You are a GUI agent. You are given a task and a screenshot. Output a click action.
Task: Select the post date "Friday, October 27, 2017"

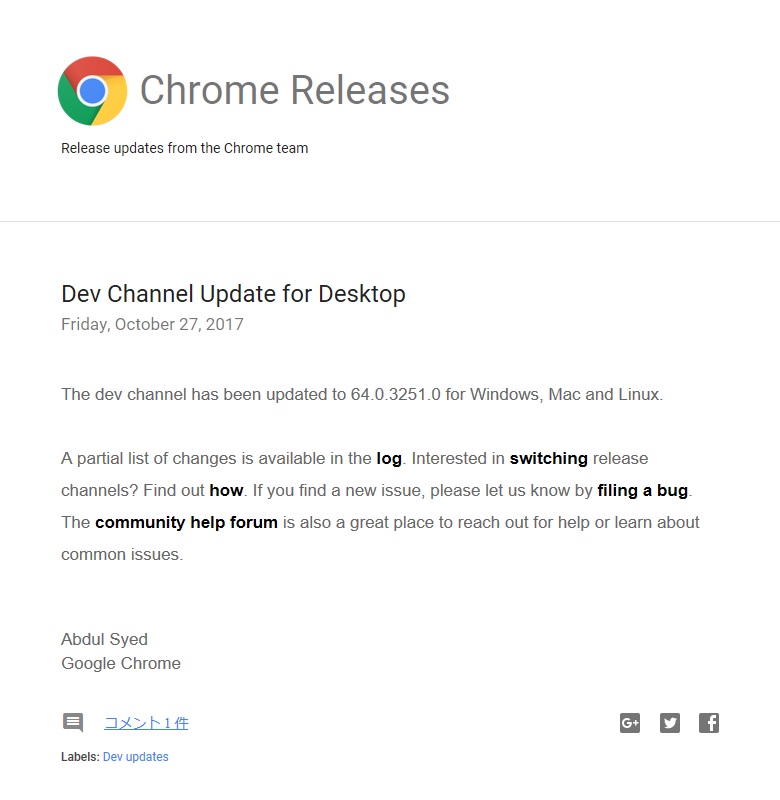[151, 324]
